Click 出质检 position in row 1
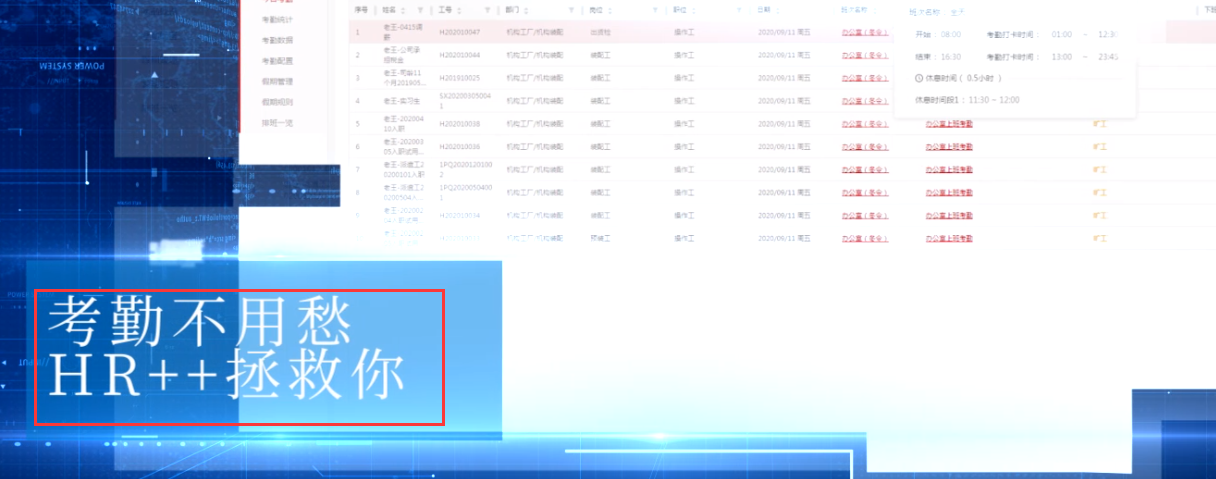Screen dimensions: 1216x479 [600, 32]
